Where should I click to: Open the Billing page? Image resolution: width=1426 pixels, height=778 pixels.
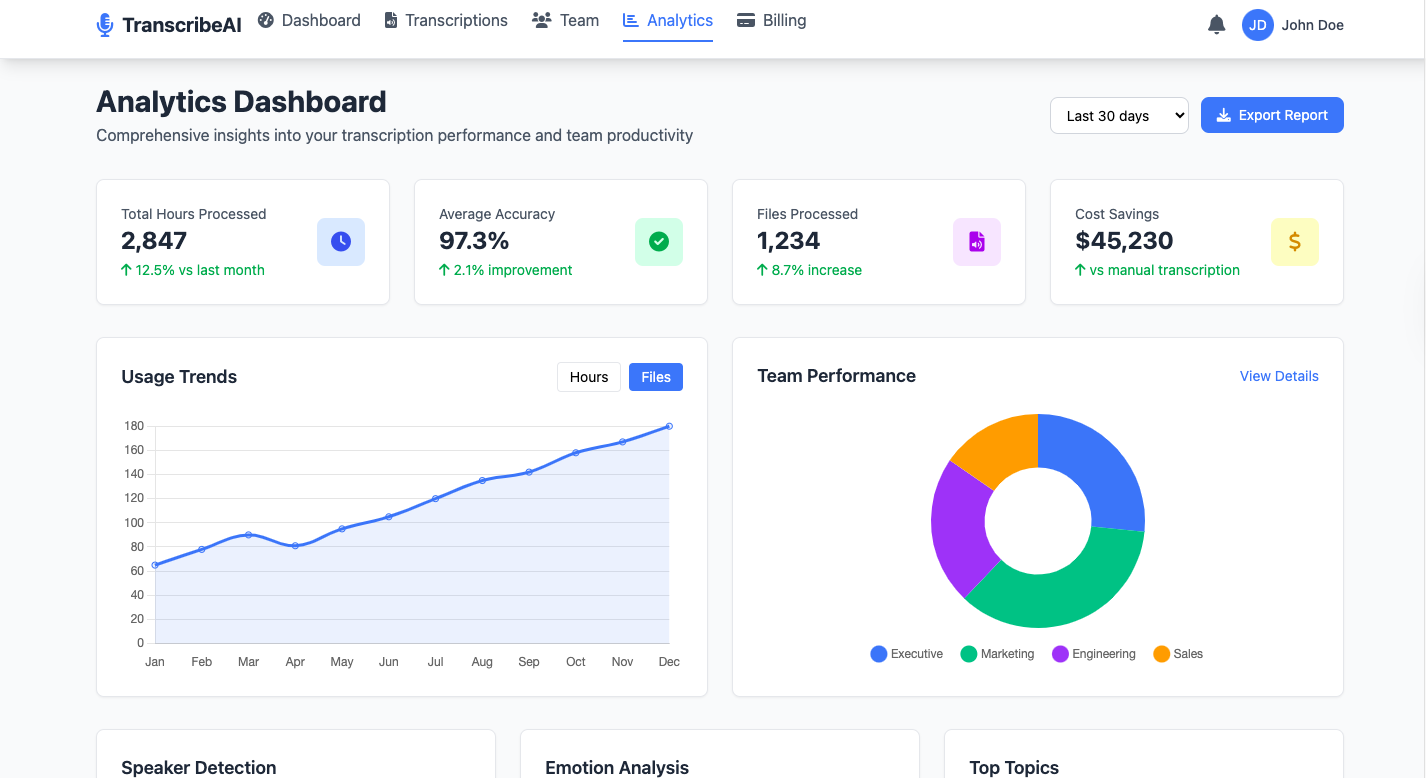click(772, 20)
